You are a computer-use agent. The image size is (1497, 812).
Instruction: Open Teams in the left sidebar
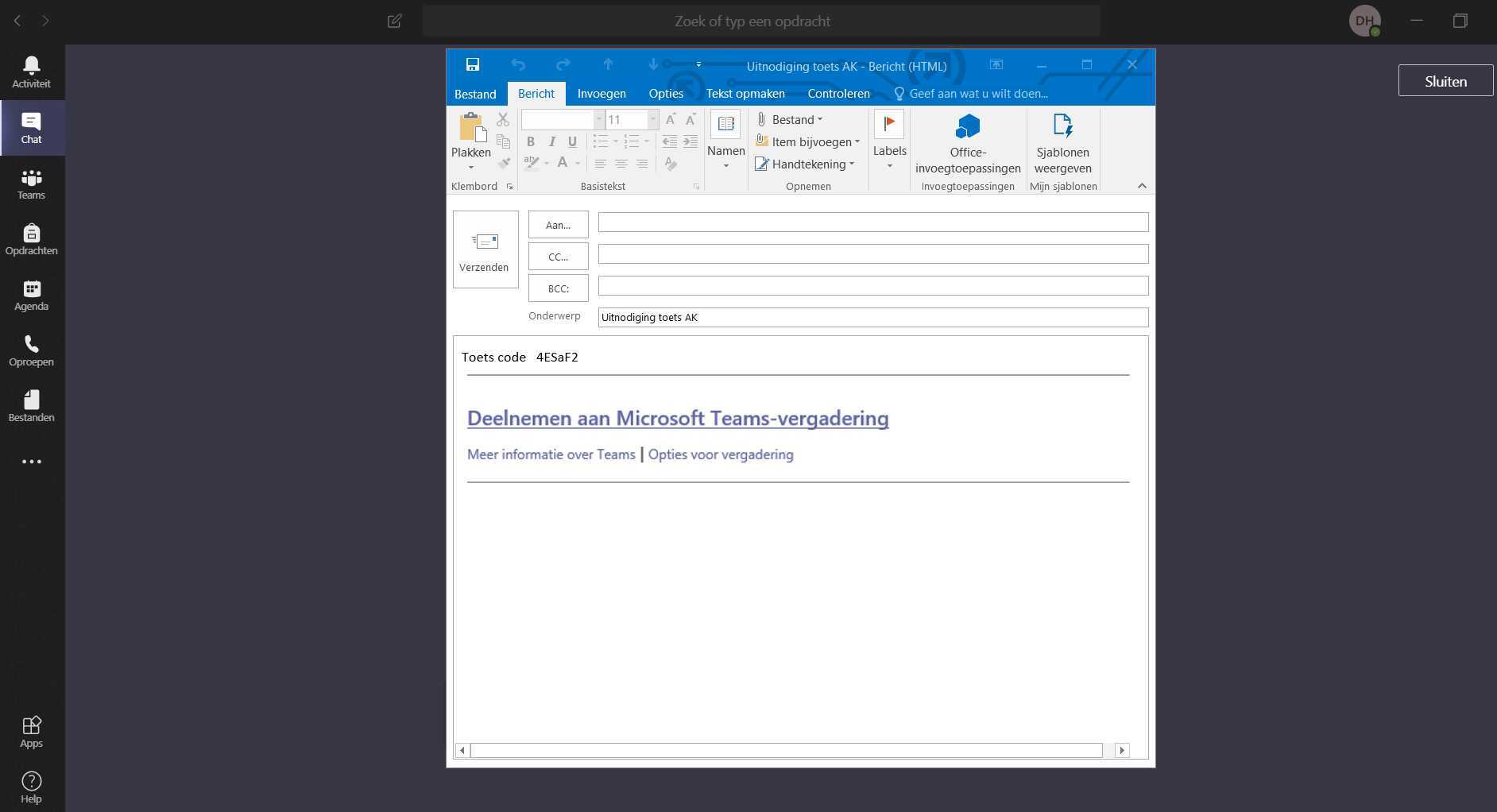click(x=31, y=184)
